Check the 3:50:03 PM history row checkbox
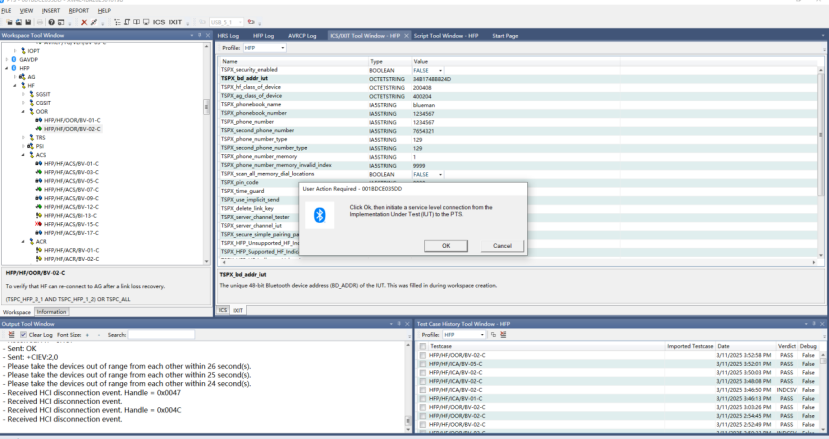Screen dimensions: 829x439 pyautogui.click(x=423, y=373)
